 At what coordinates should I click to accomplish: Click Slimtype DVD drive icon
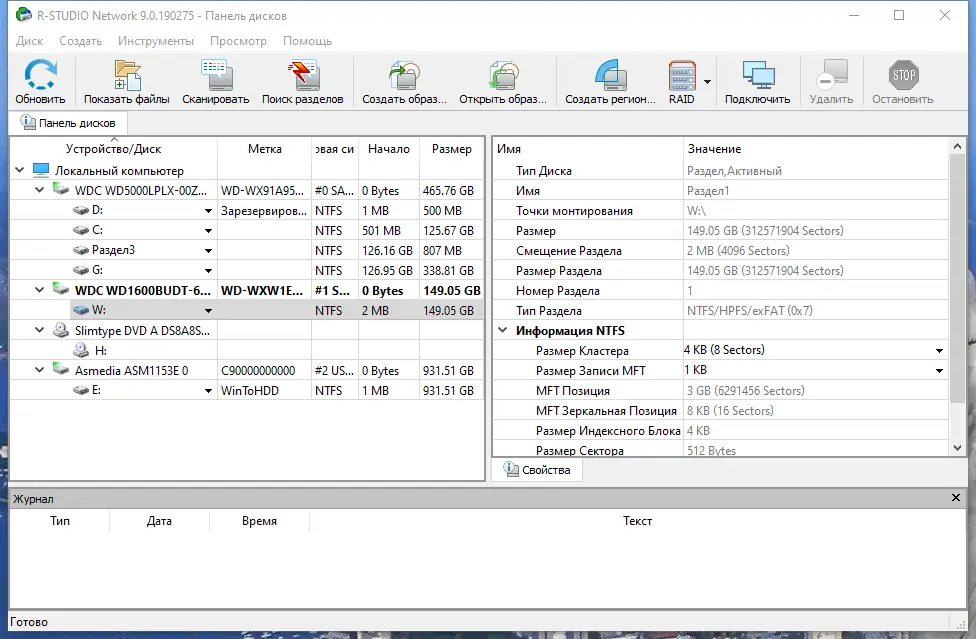pos(61,330)
